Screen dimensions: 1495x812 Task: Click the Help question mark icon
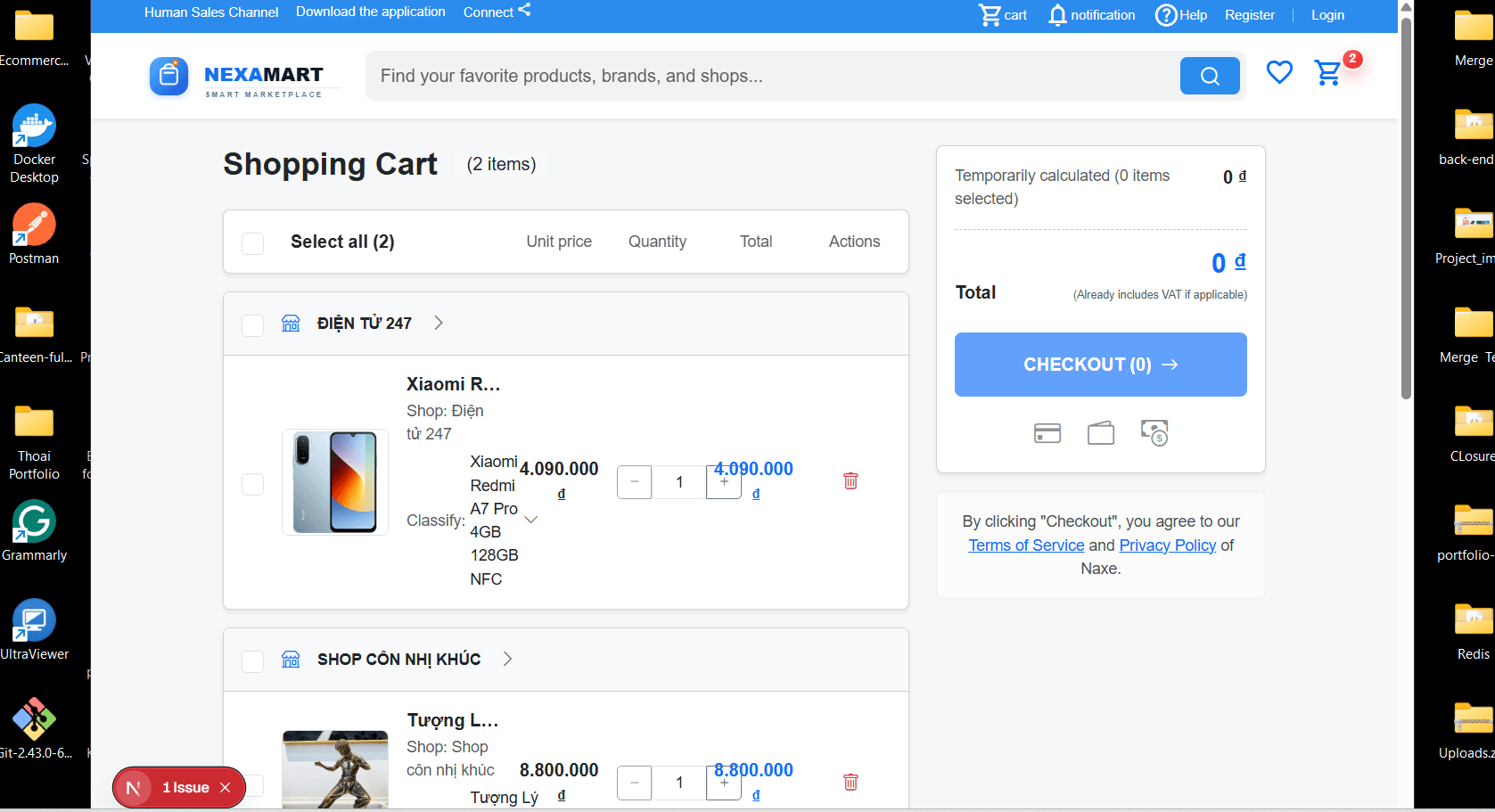click(1166, 15)
